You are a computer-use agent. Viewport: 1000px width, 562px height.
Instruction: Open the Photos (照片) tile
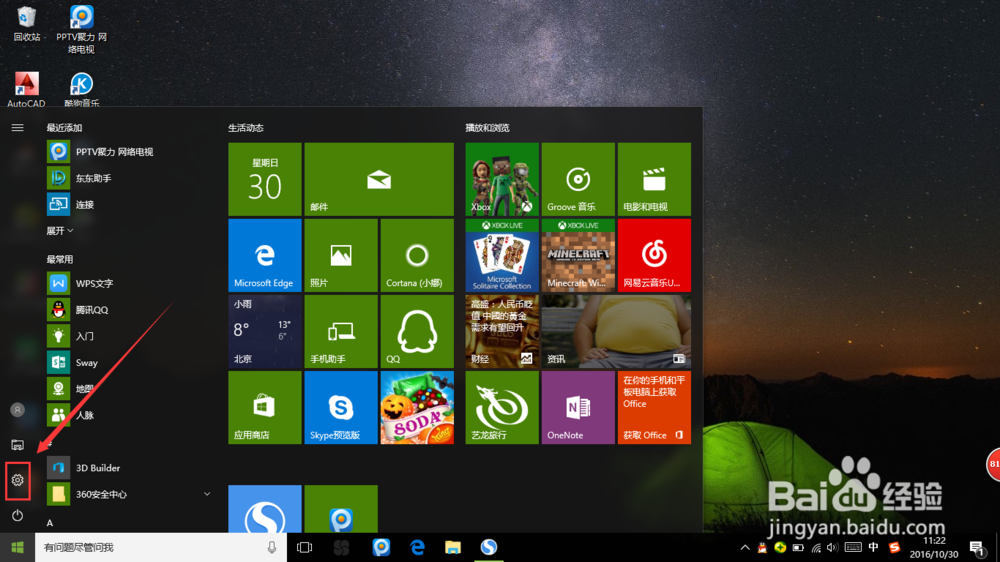(341, 255)
